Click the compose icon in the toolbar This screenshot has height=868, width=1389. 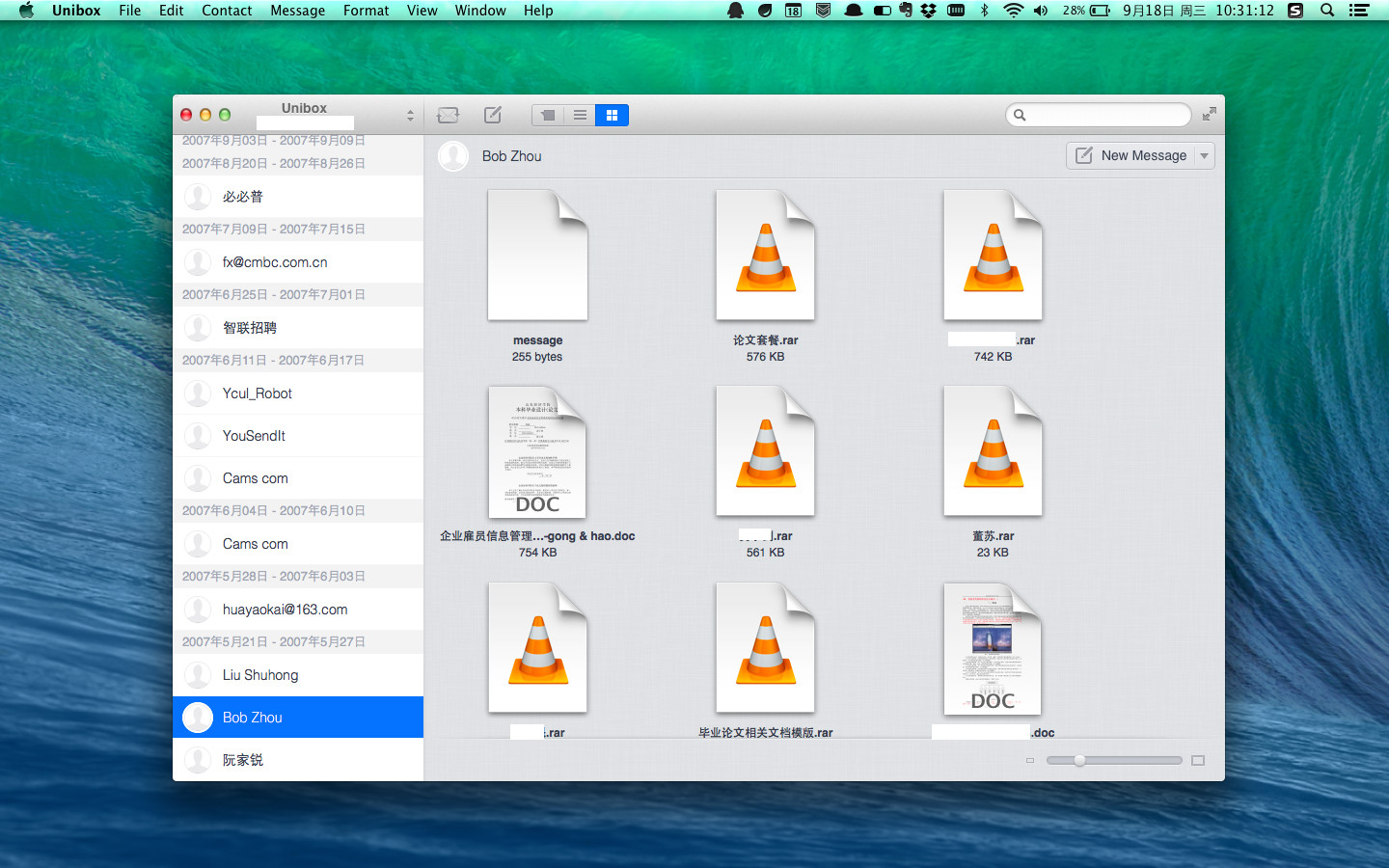[493, 116]
